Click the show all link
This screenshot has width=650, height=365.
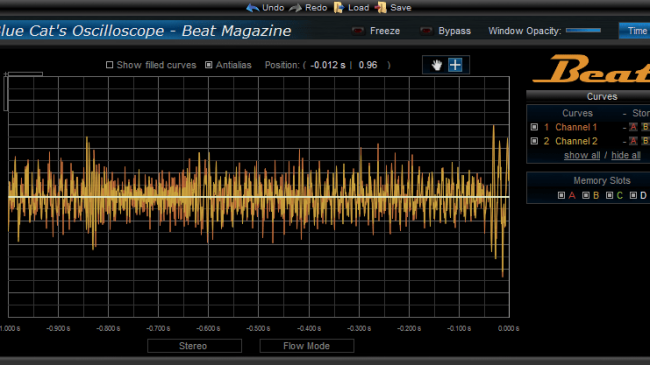[x=582, y=155]
